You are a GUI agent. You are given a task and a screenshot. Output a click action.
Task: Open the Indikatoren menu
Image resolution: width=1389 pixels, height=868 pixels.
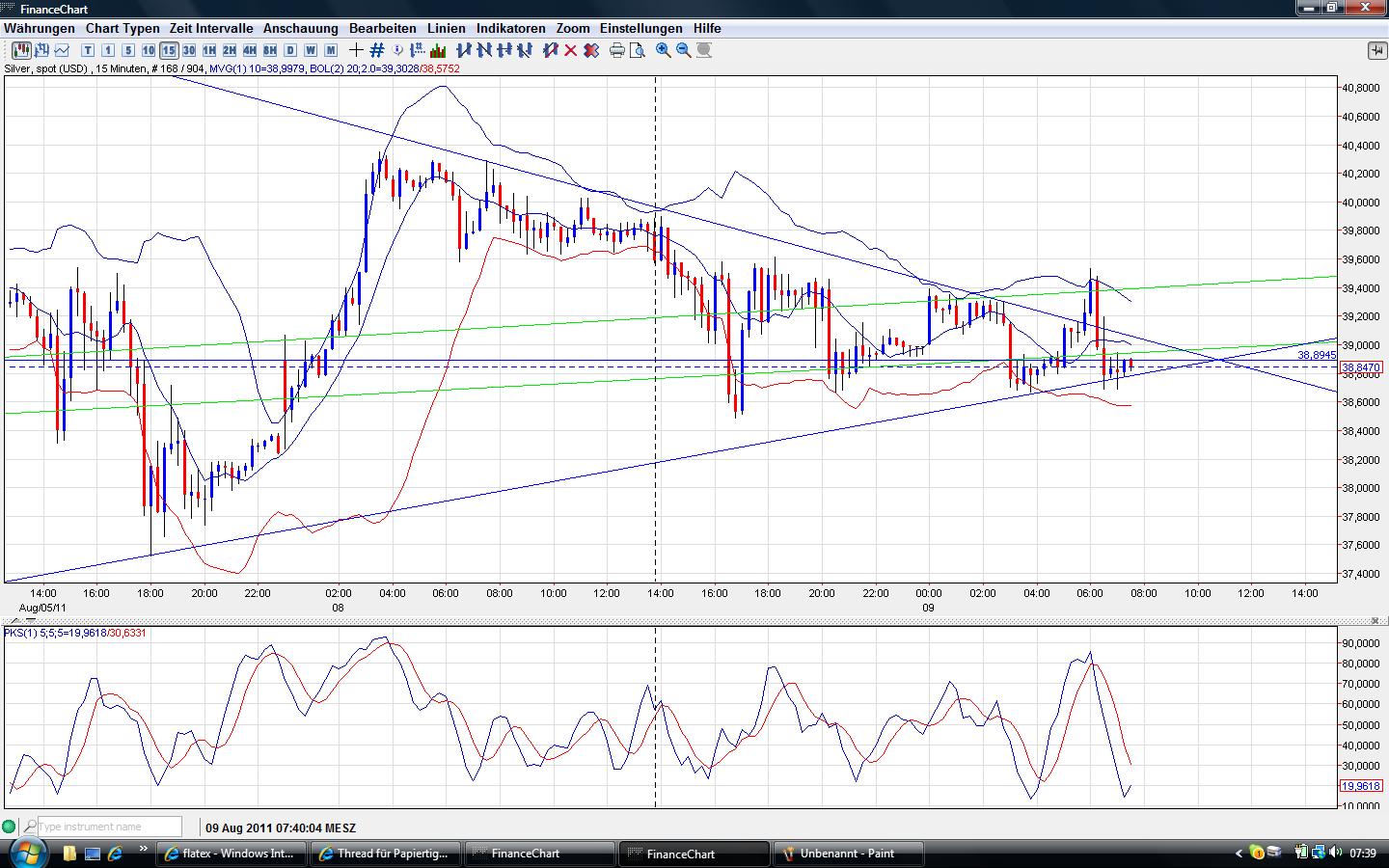click(510, 29)
